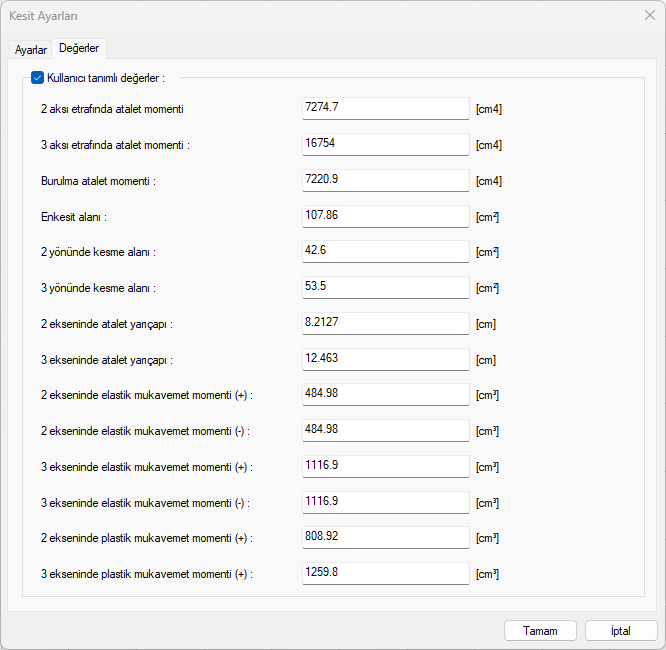Viewport: 666px width, 650px height.
Task: Switch to the Ayarlar tab
Action: click(x=31, y=49)
